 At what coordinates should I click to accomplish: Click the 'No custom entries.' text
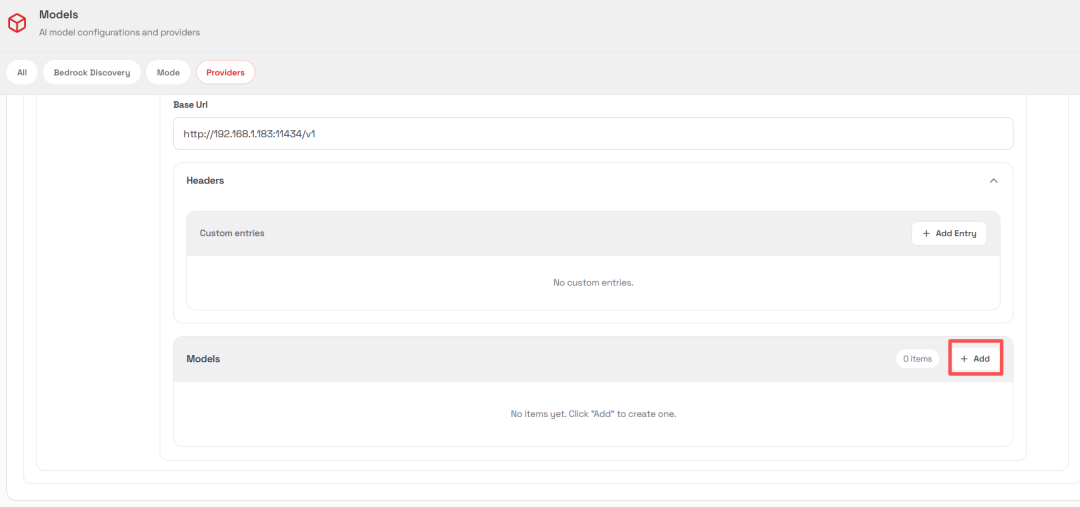(593, 283)
